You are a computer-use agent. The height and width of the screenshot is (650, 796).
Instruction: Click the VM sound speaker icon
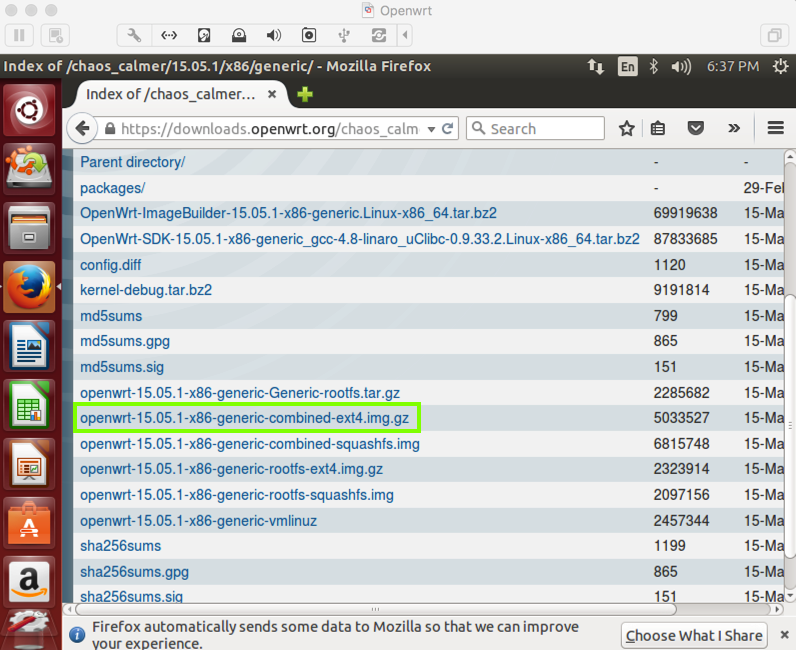274,35
